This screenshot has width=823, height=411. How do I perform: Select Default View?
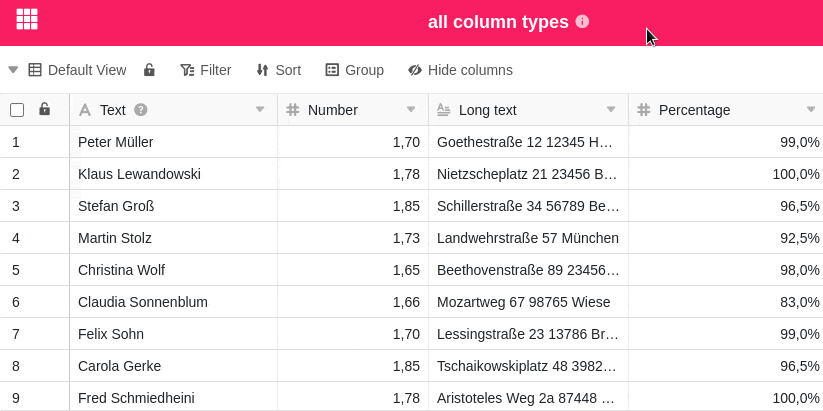(x=77, y=70)
